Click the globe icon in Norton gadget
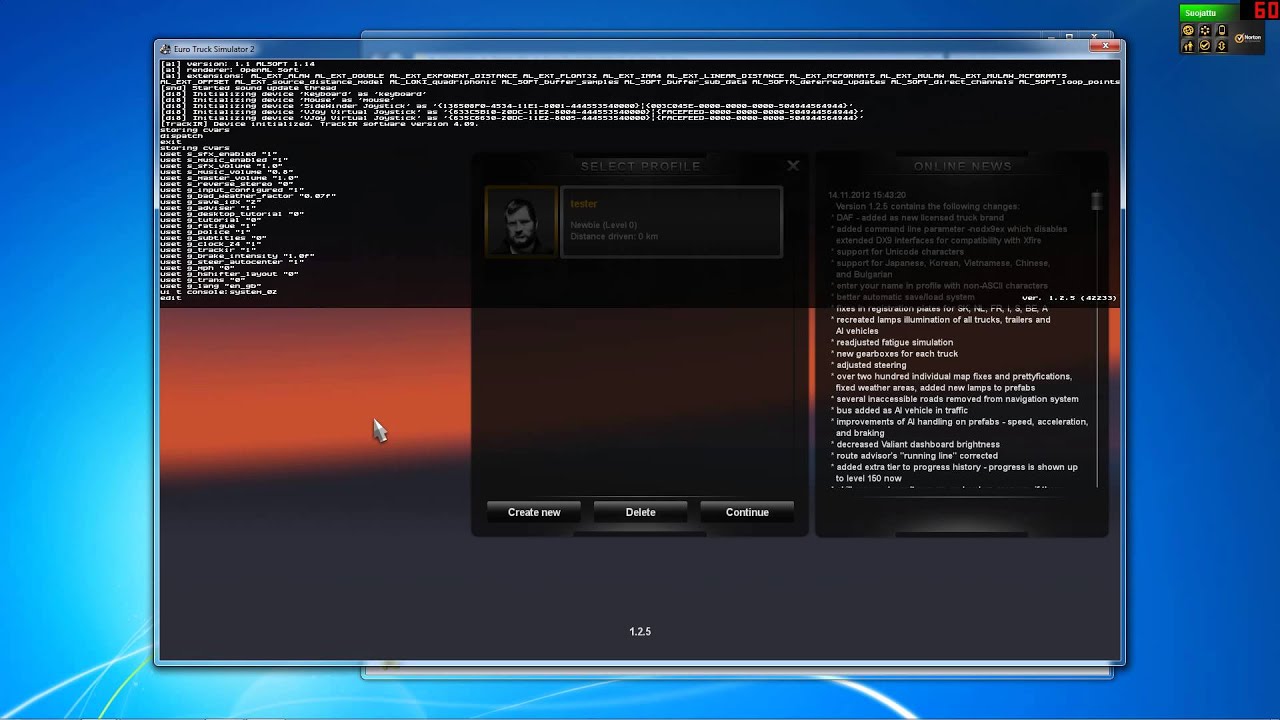The image size is (1280, 720). [x=1188, y=30]
